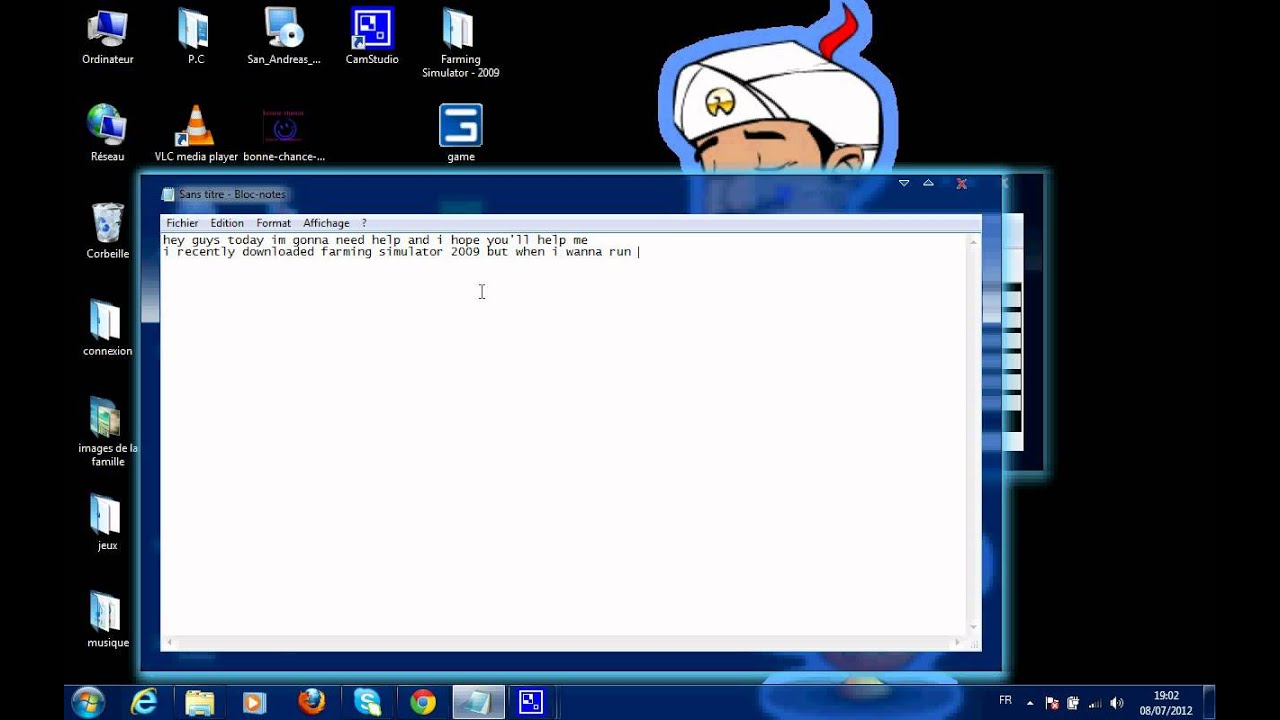Click the Bloc-notes title bar icon

168,194
